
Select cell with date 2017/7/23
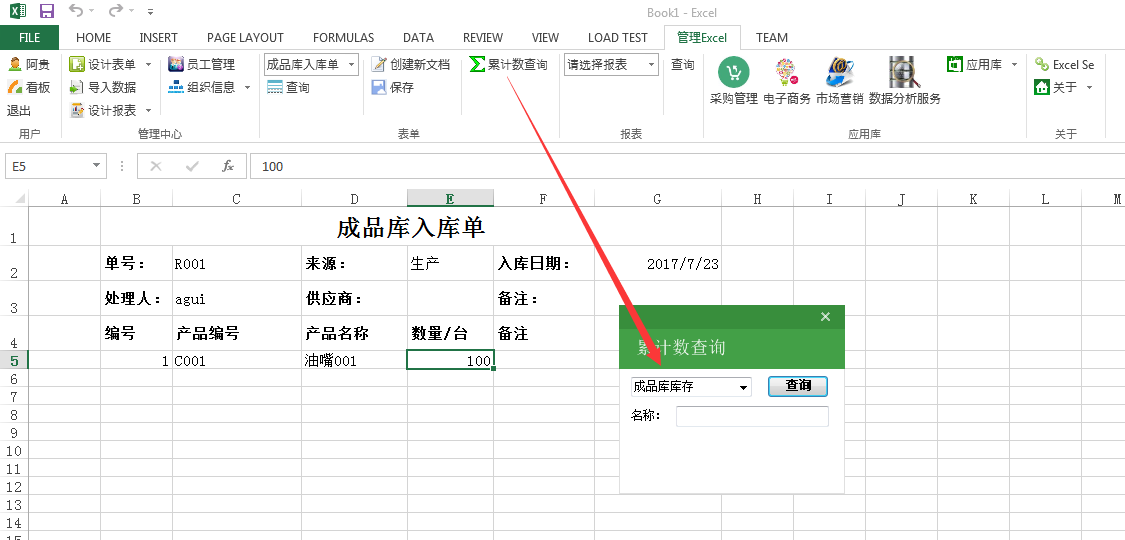(658, 263)
